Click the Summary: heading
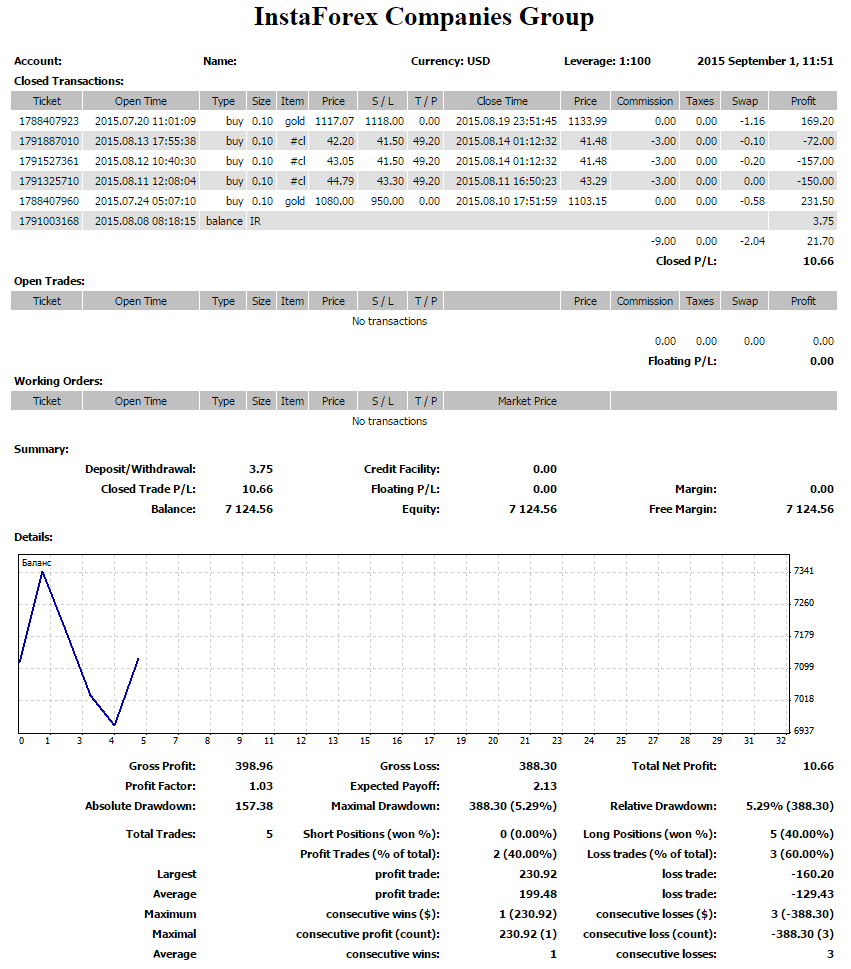Viewport: 851px width, 969px height. point(41,449)
